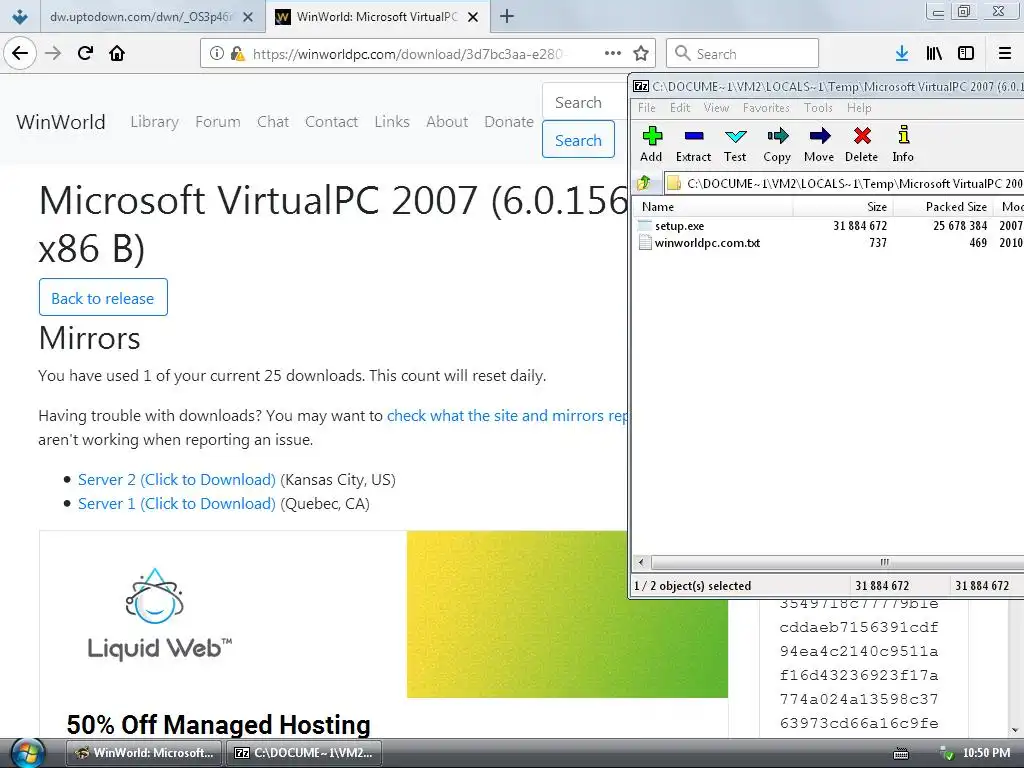Go up one folder level in 7-Zip

click(644, 184)
